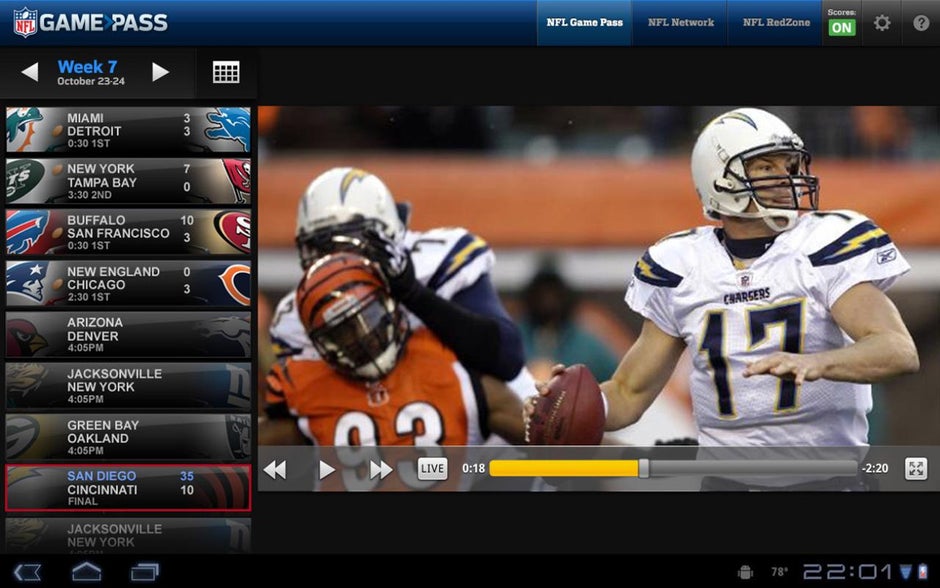Open recent apps from the navigation bar
This screenshot has height=588, width=940.
[x=145, y=571]
